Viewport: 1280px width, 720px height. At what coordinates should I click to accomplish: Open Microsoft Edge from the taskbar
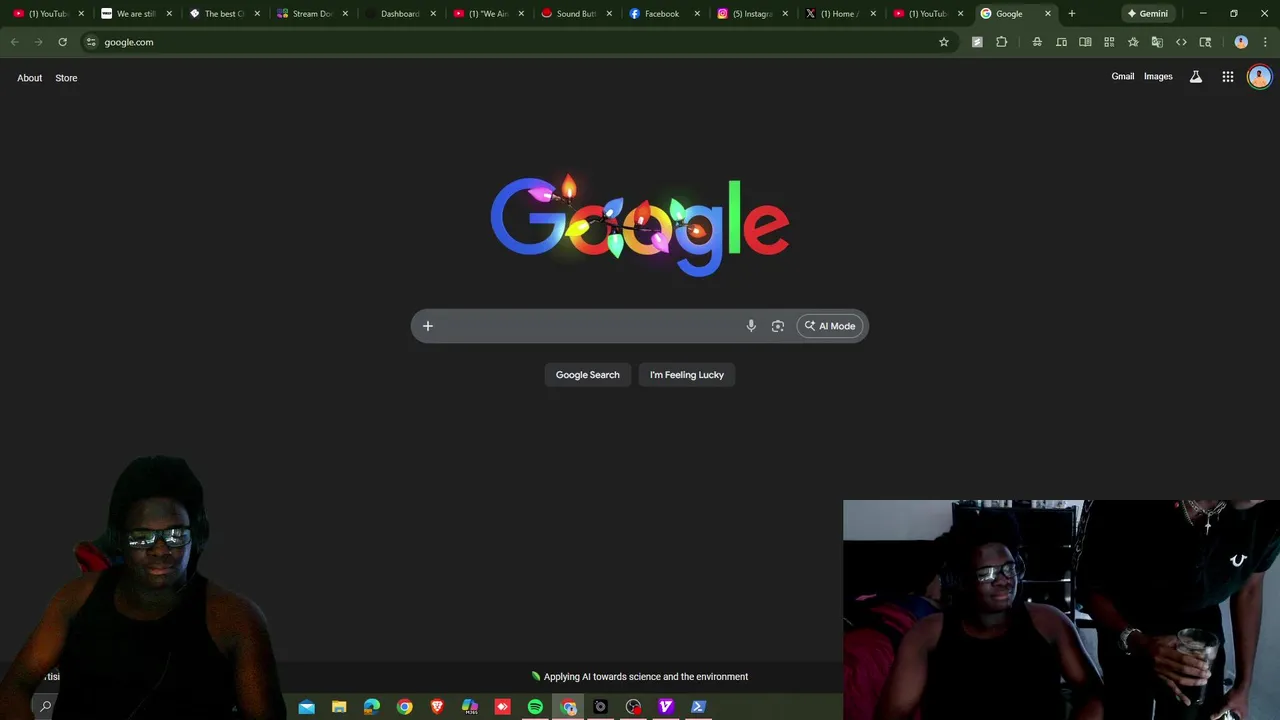372,707
